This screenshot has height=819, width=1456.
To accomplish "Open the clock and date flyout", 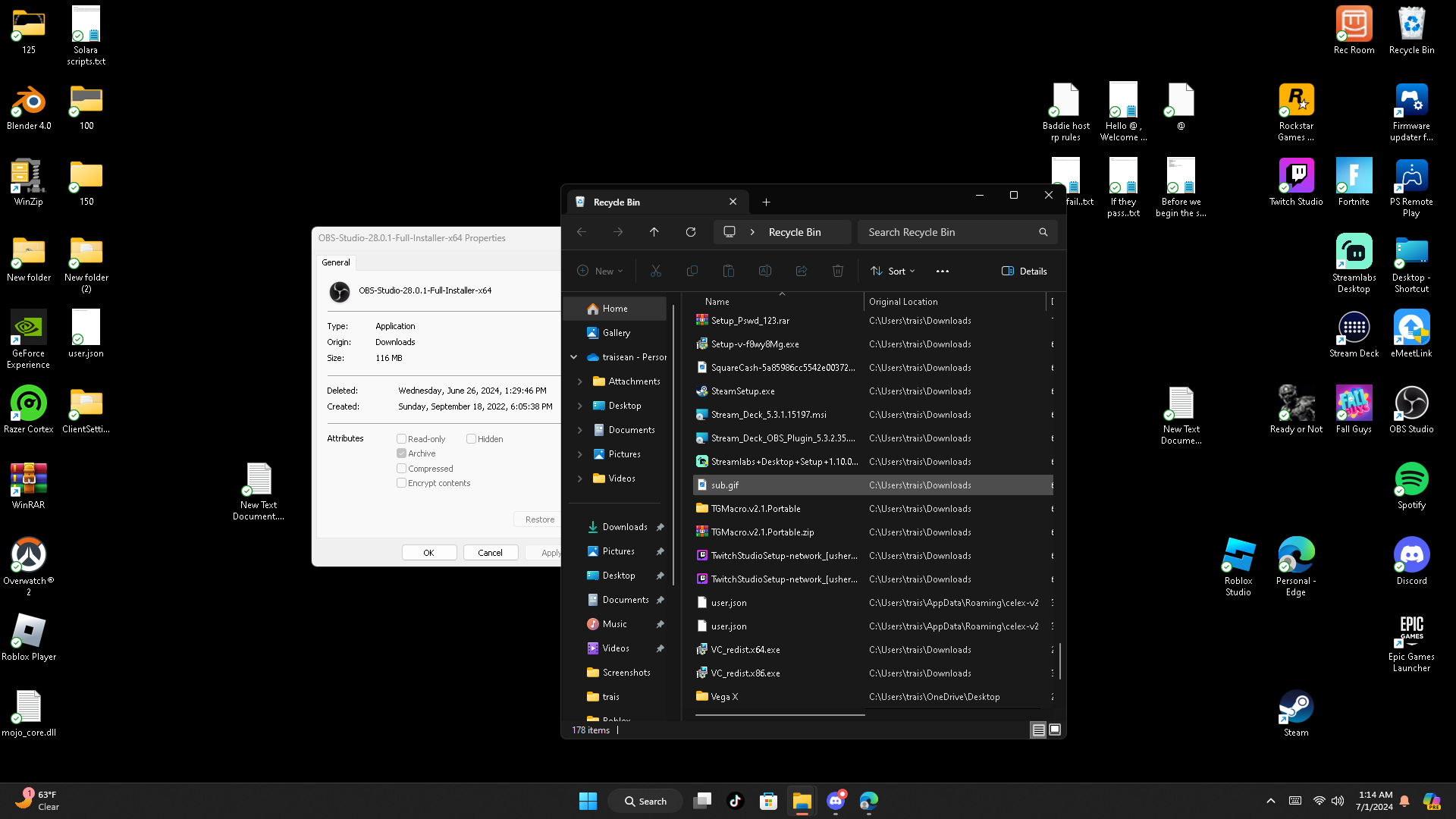I will [x=1374, y=801].
